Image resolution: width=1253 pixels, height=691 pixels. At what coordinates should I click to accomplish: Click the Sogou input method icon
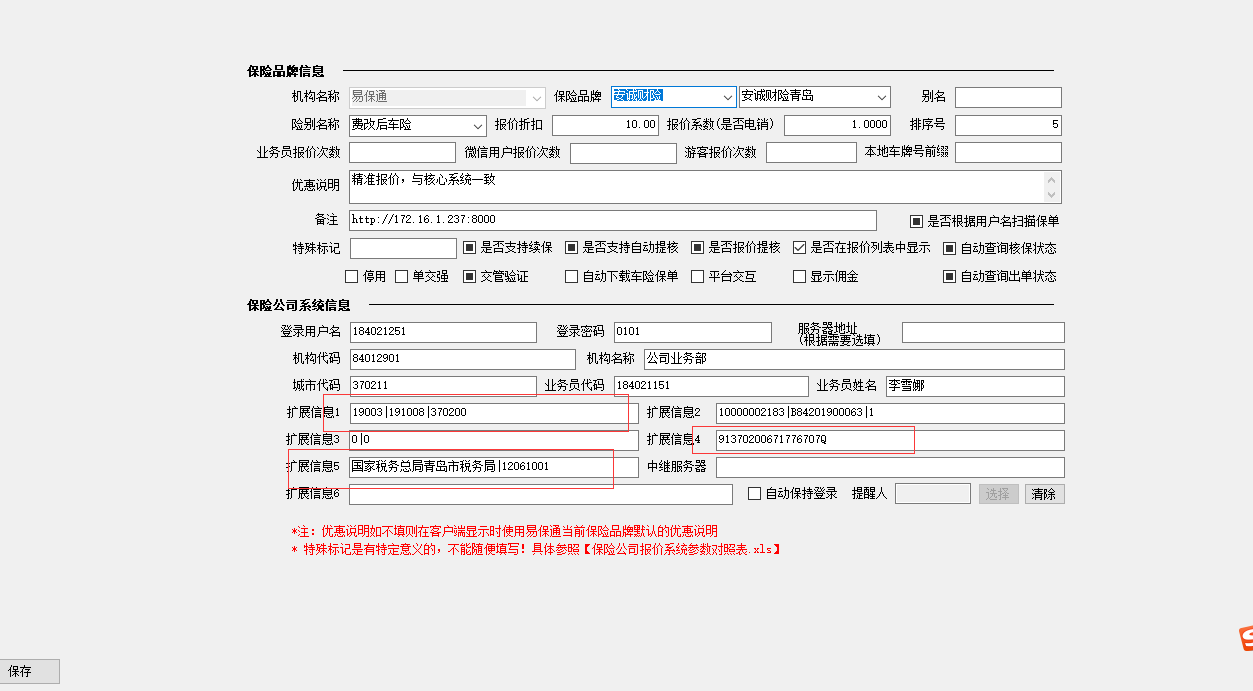click(1245, 638)
